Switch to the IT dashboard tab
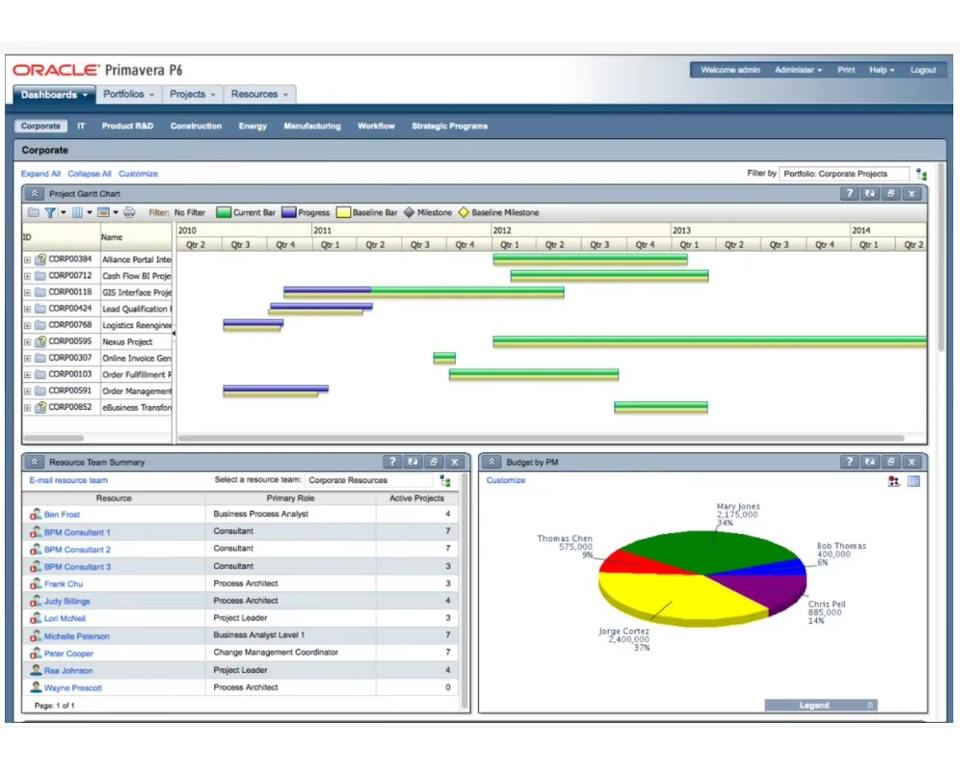The image size is (960, 768). pos(81,126)
